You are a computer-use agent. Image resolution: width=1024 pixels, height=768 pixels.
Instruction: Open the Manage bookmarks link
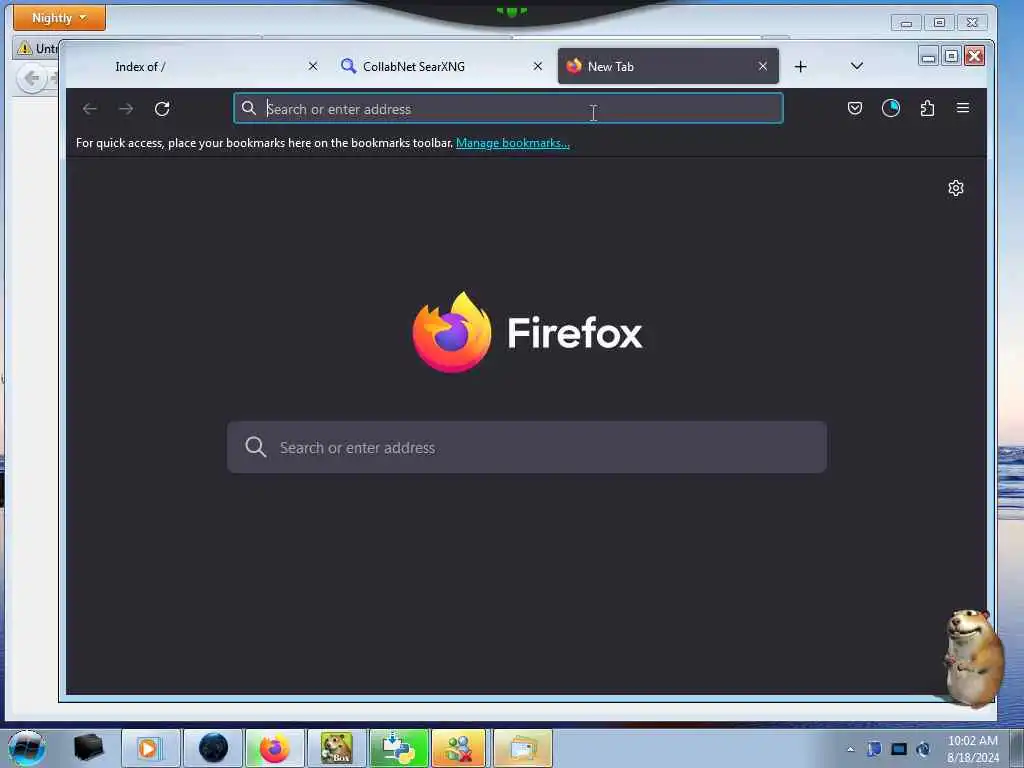pyautogui.click(x=513, y=143)
